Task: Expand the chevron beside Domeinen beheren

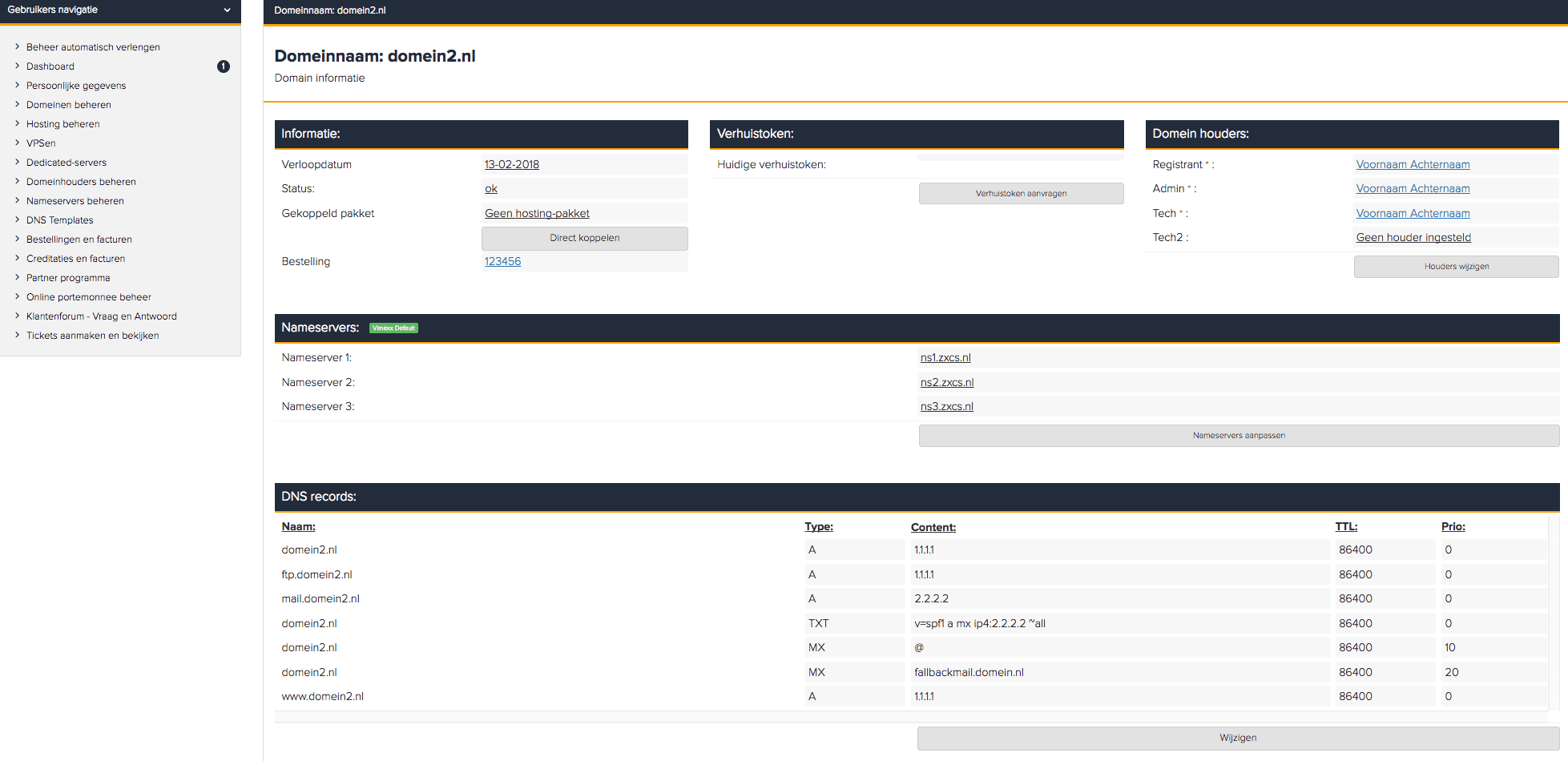Action: (x=17, y=105)
